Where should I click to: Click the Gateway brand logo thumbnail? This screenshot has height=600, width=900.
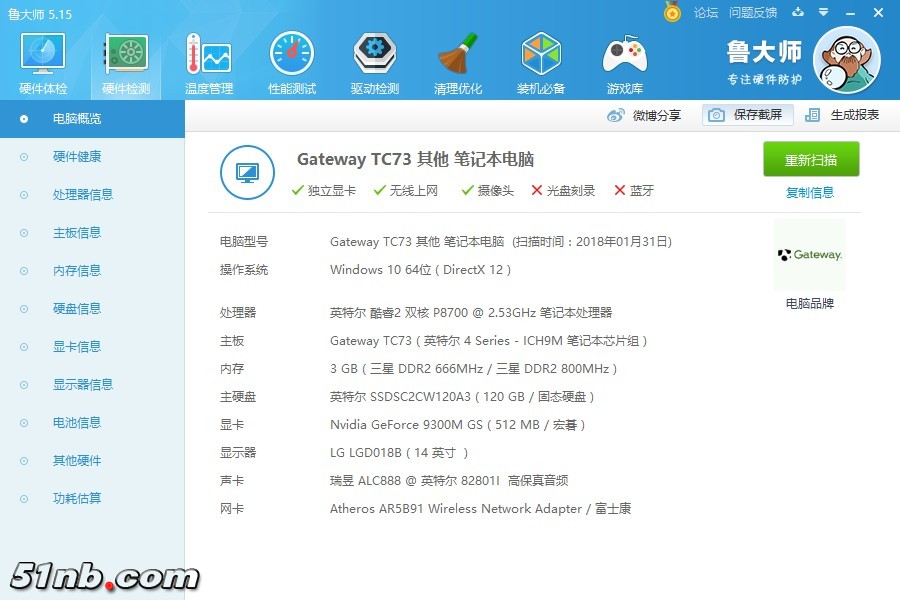(810, 255)
